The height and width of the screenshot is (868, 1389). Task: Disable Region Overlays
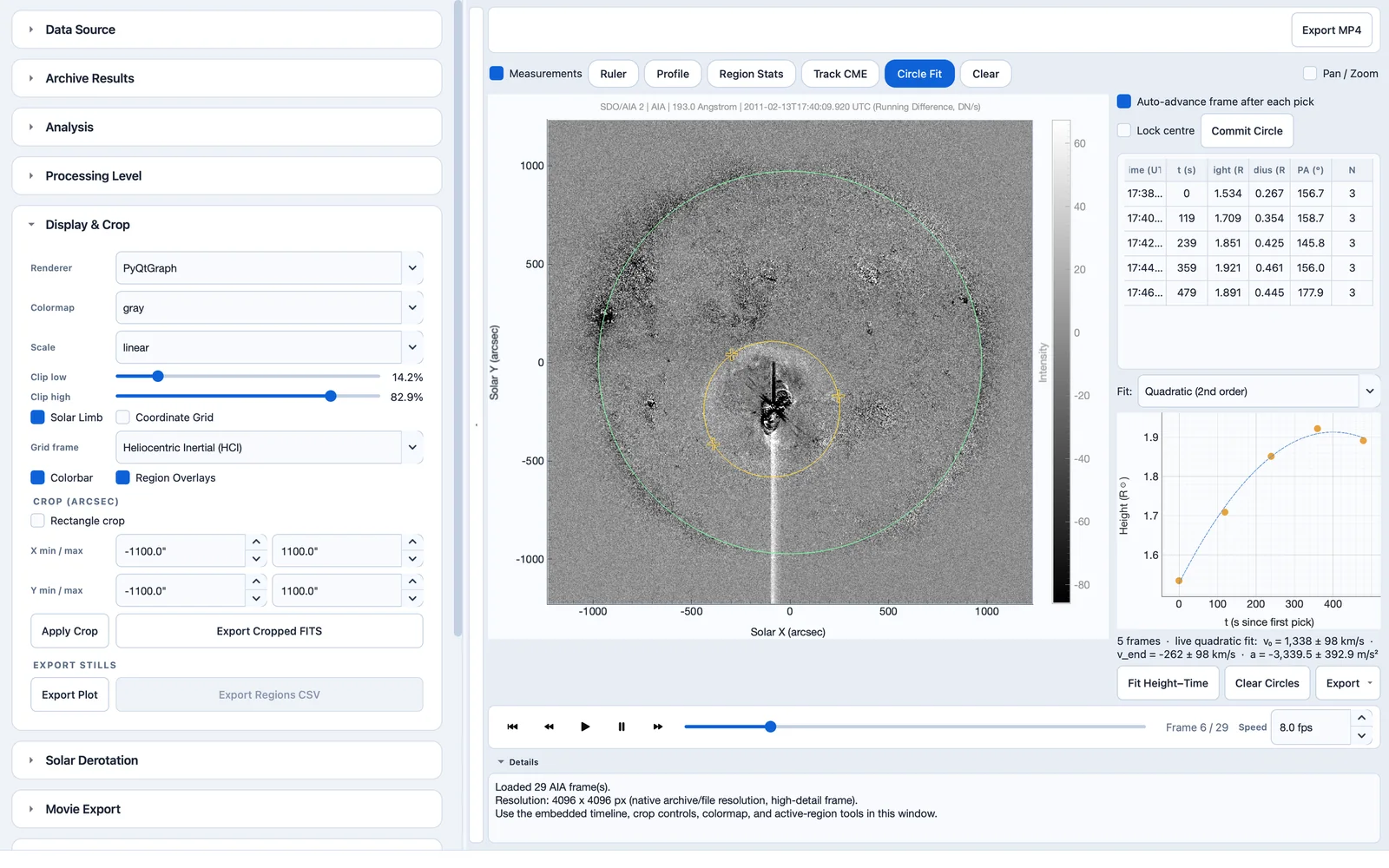123,477
